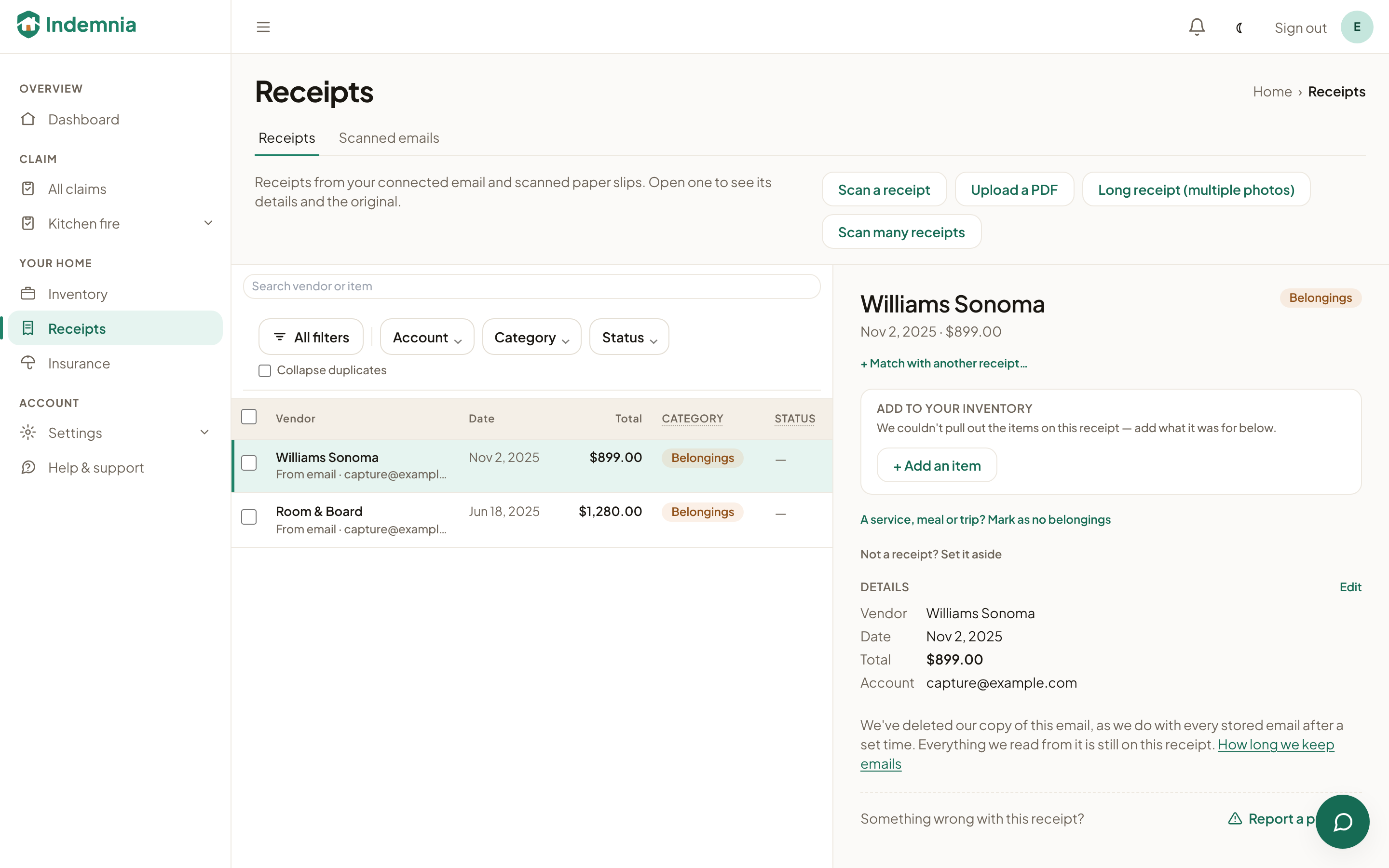The height and width of the screenshot is (868, 1389).
Task: Open the notifications bell
Action: 1197,27
